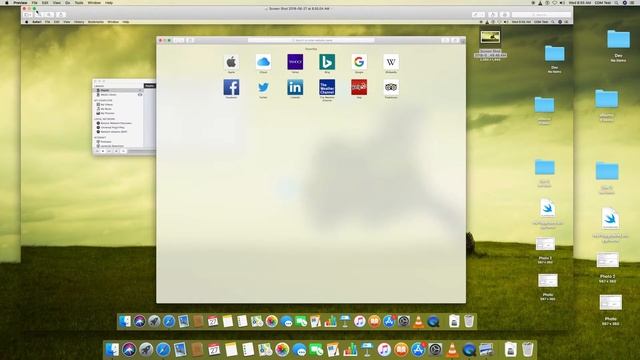The height and width of the screenshot is (360, 640).
Task: Click Safari window's share button
Action: pos(445,40)
